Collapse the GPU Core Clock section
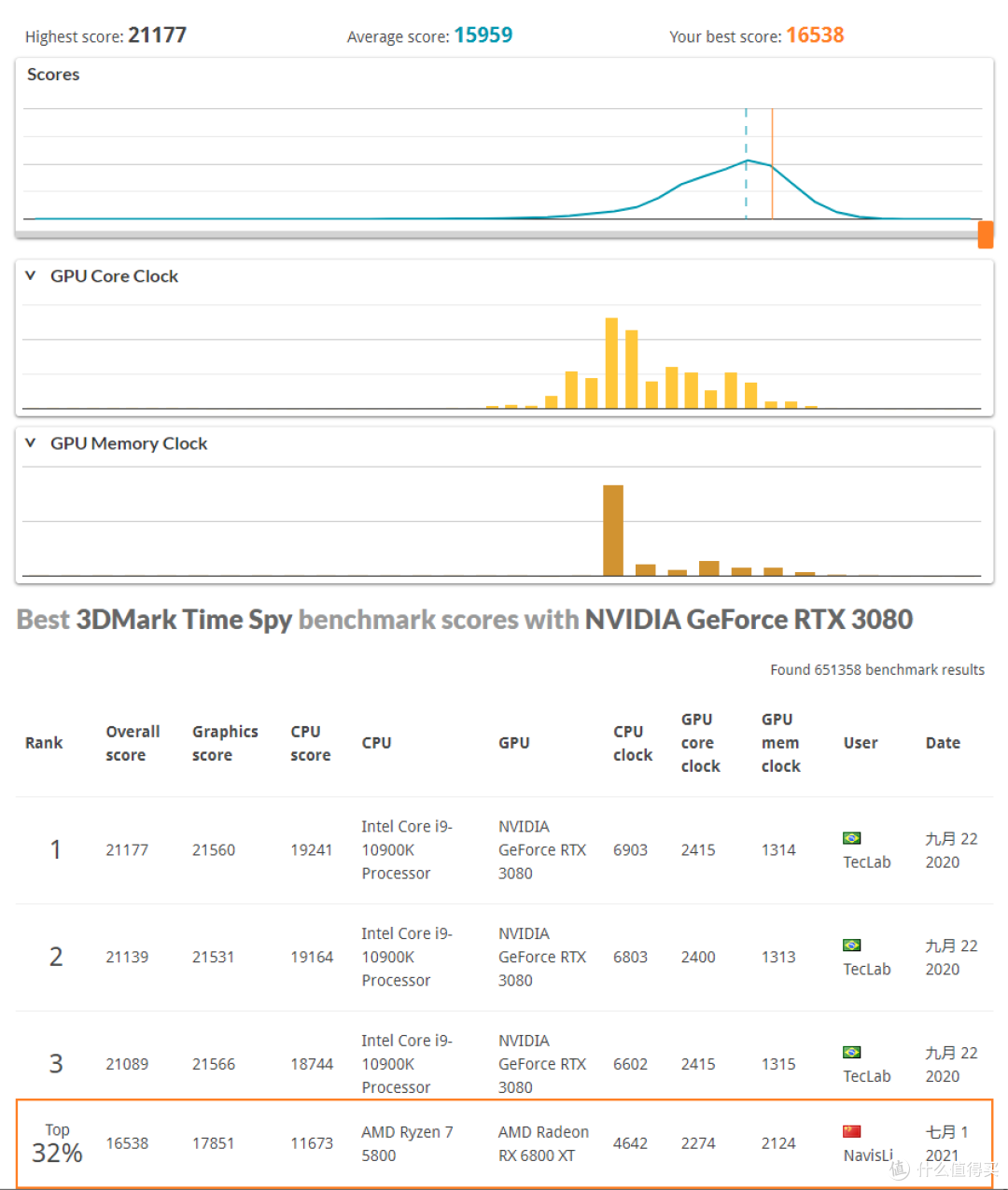 click(31, 276)
